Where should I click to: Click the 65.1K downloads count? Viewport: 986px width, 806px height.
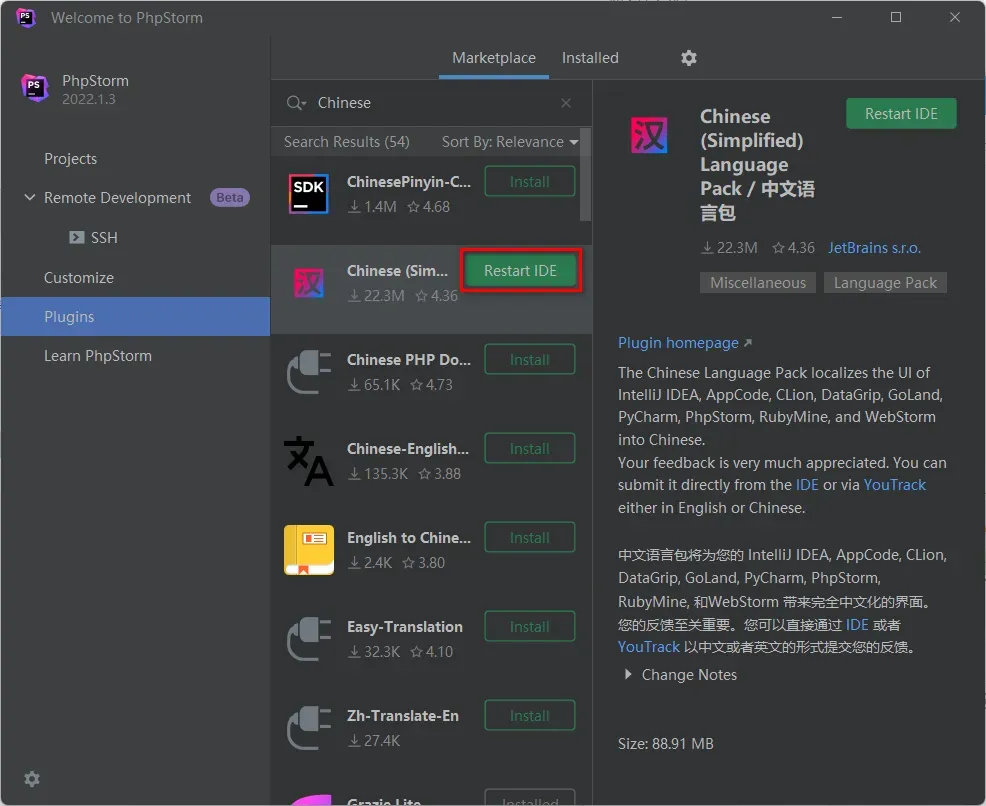point(375,385)
